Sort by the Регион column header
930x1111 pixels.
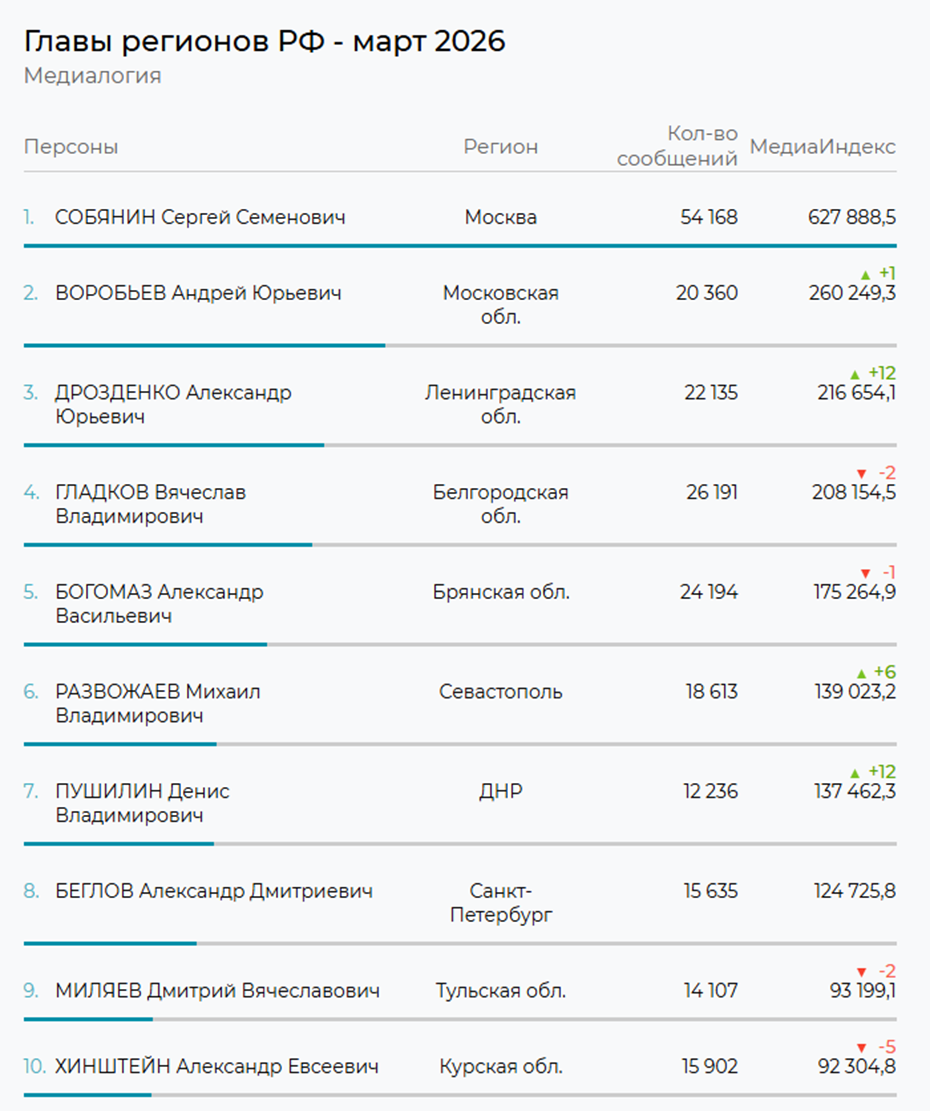click(x=500, y=147)
